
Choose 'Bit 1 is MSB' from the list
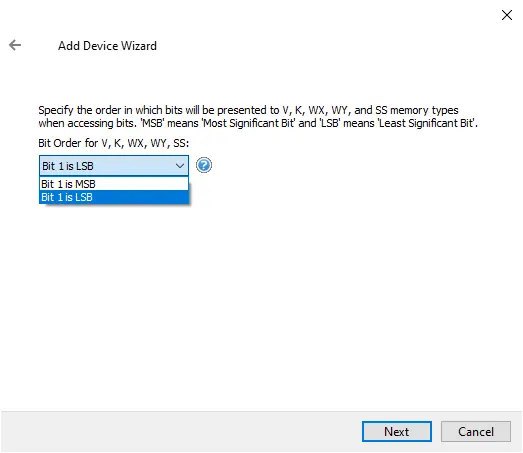pos(114,184)
